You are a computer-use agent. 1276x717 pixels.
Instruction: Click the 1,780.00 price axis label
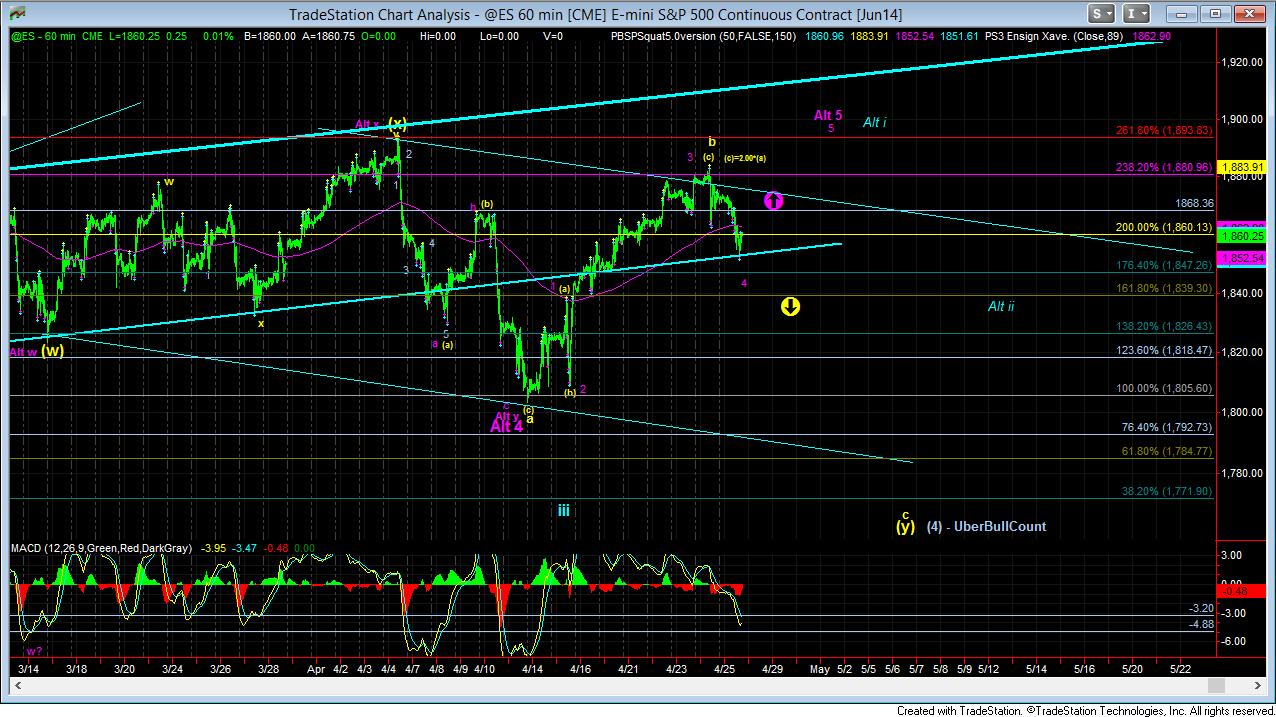[x=1240, y=473]
